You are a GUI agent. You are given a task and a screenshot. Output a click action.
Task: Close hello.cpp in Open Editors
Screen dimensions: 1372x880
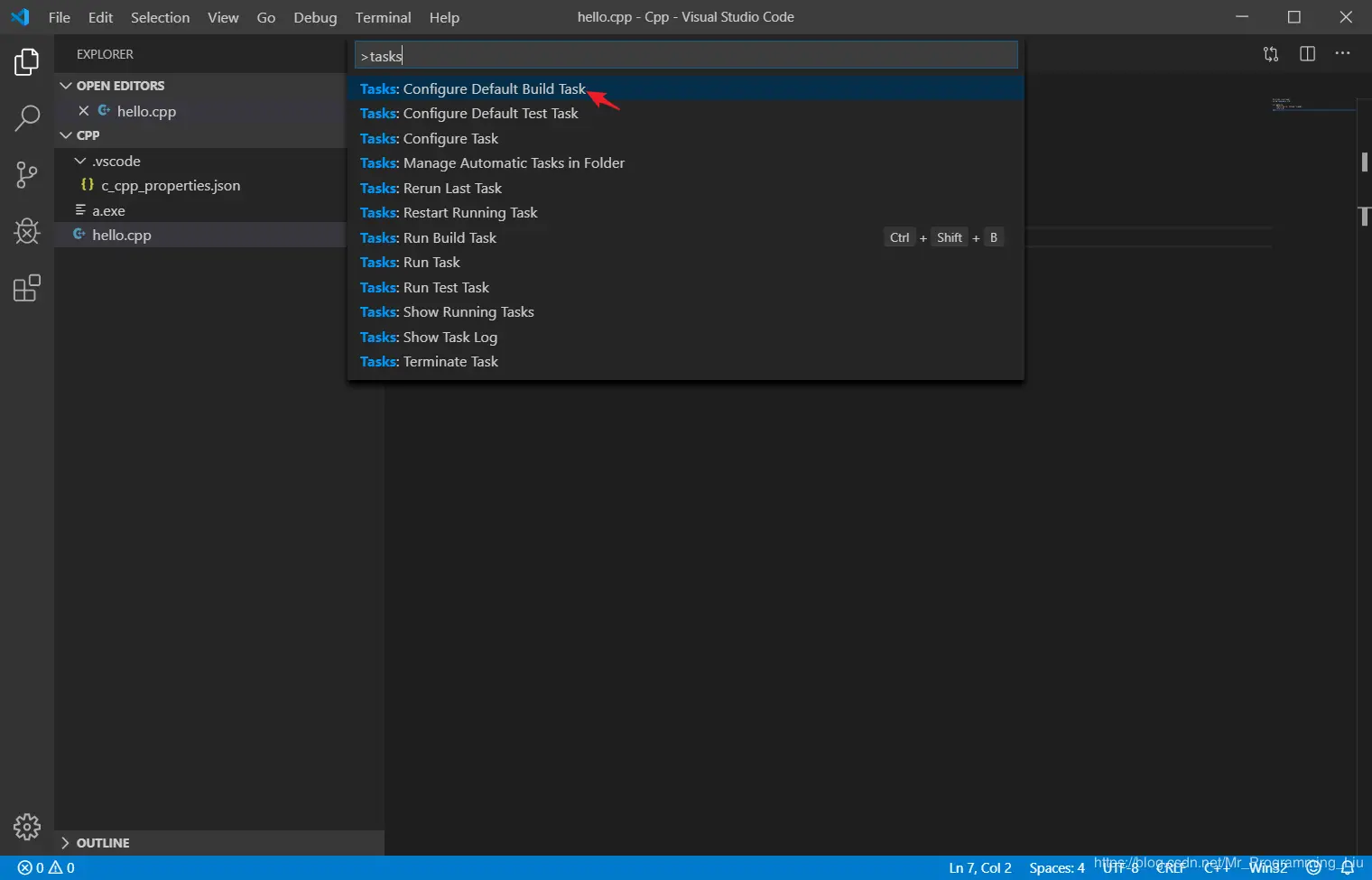83,111
